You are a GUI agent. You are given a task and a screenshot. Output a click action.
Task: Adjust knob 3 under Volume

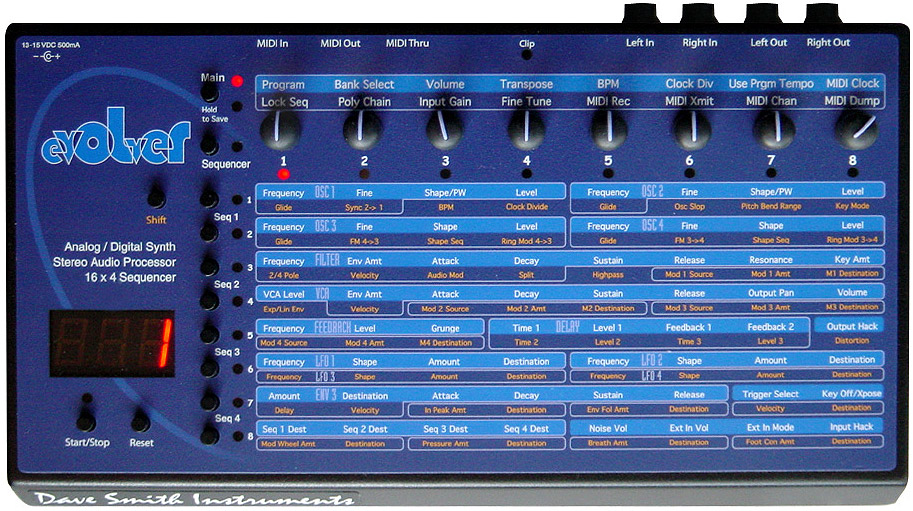pyautogui.click(x=445, y=129)
